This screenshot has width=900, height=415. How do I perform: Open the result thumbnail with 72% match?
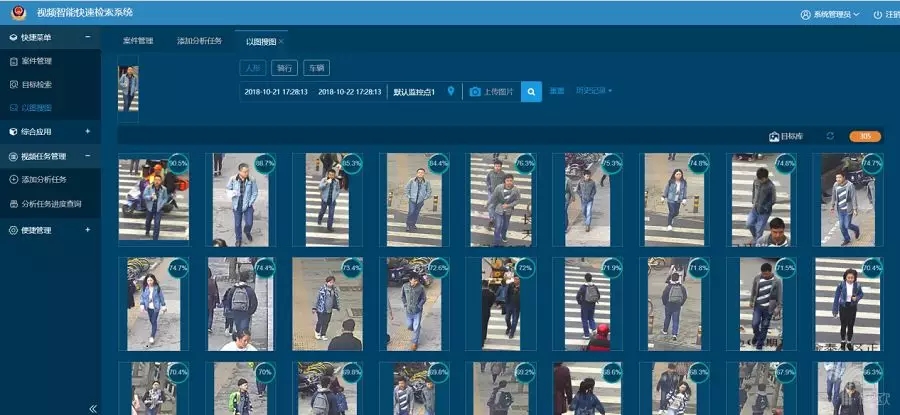[501, 304]
